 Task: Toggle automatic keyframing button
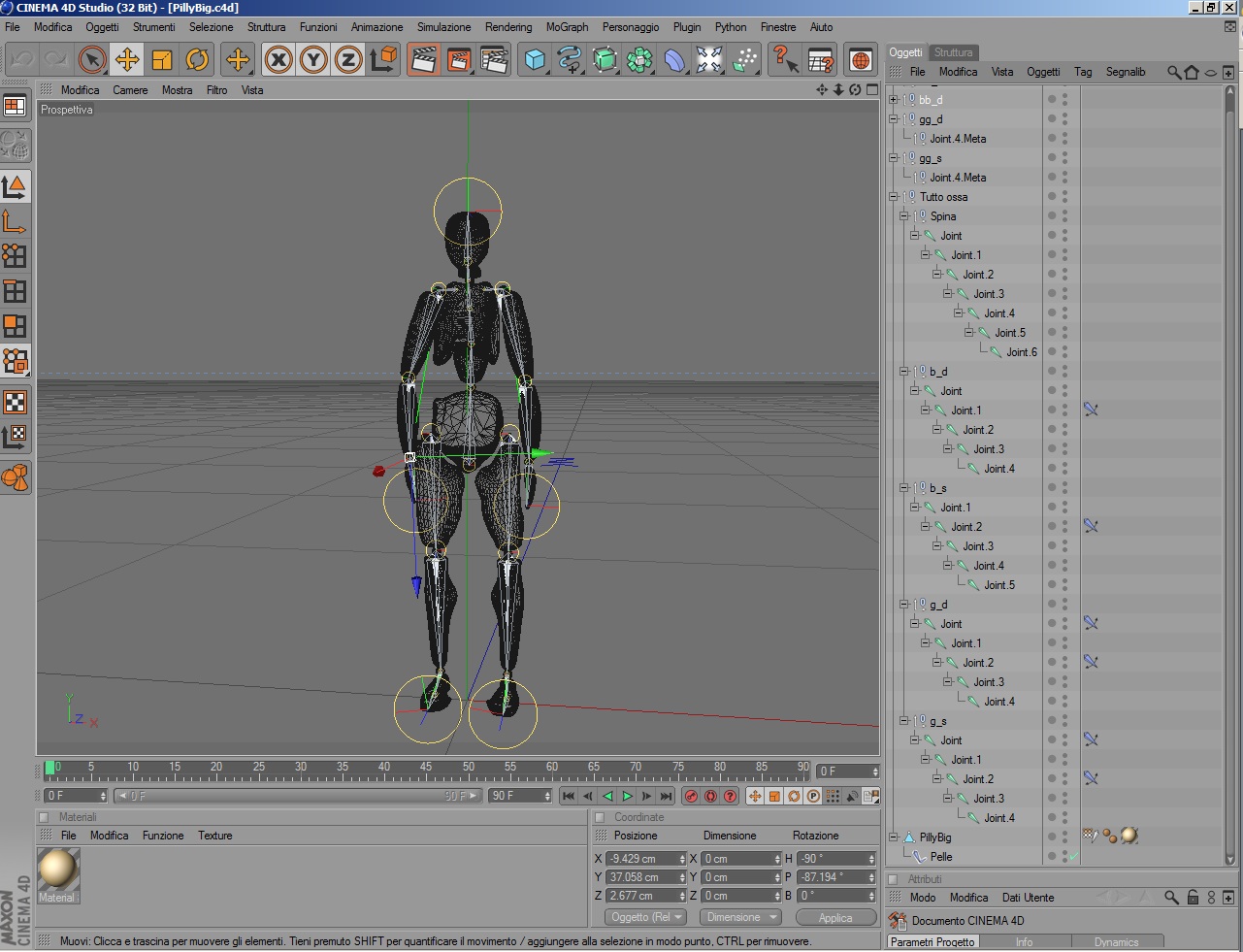tap(710, 797)
